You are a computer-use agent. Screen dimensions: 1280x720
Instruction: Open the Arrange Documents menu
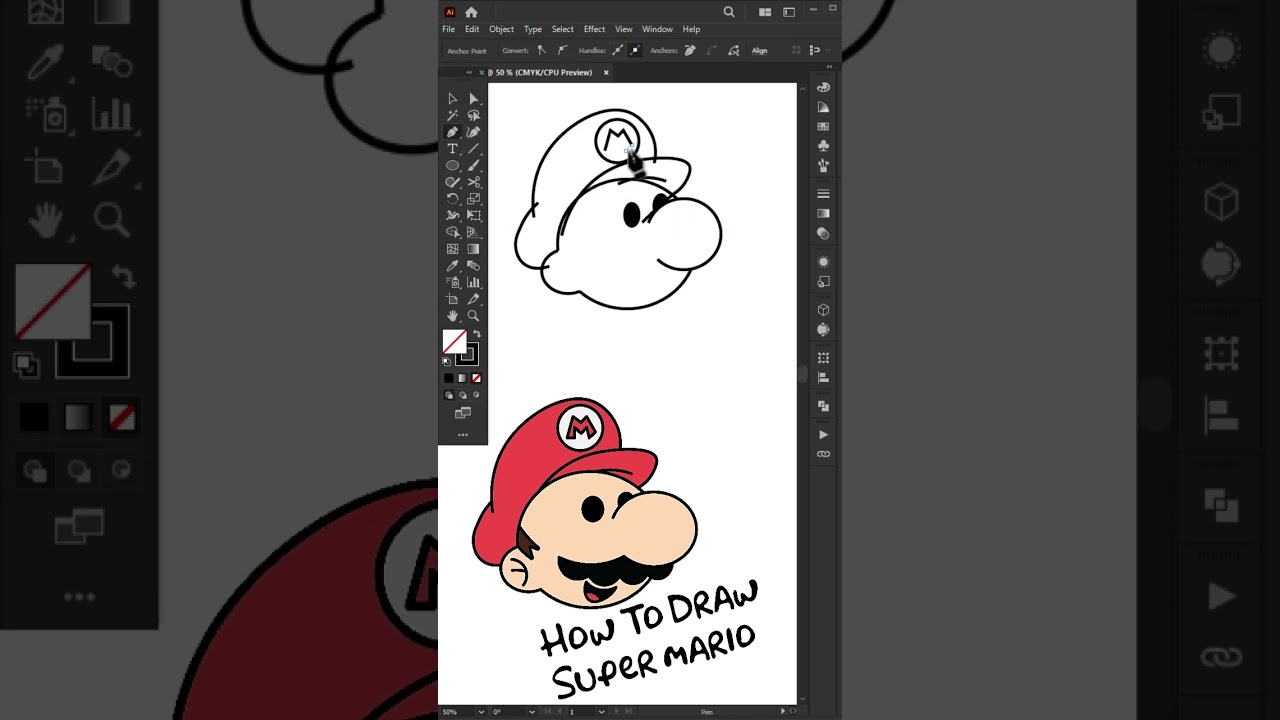click(765, 12)
